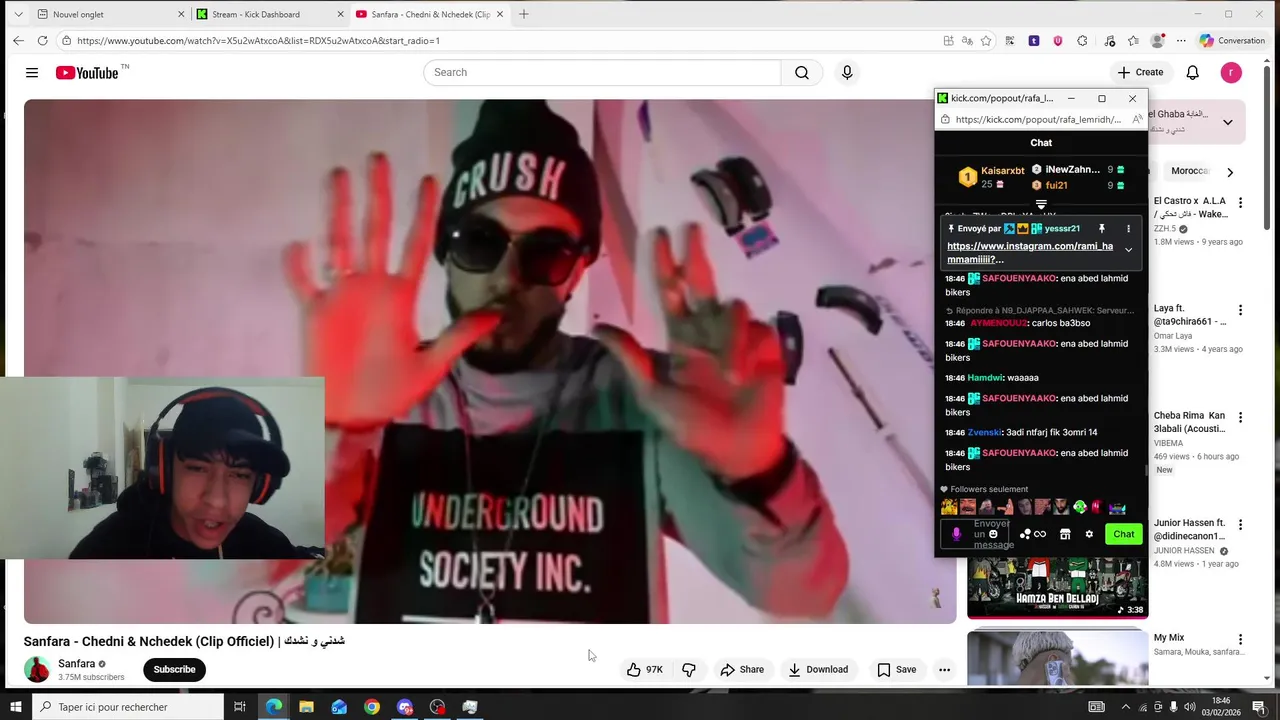Open options for Cheba Rima video
This screenshot has width=1280, height=720.
click(1240, 417)
